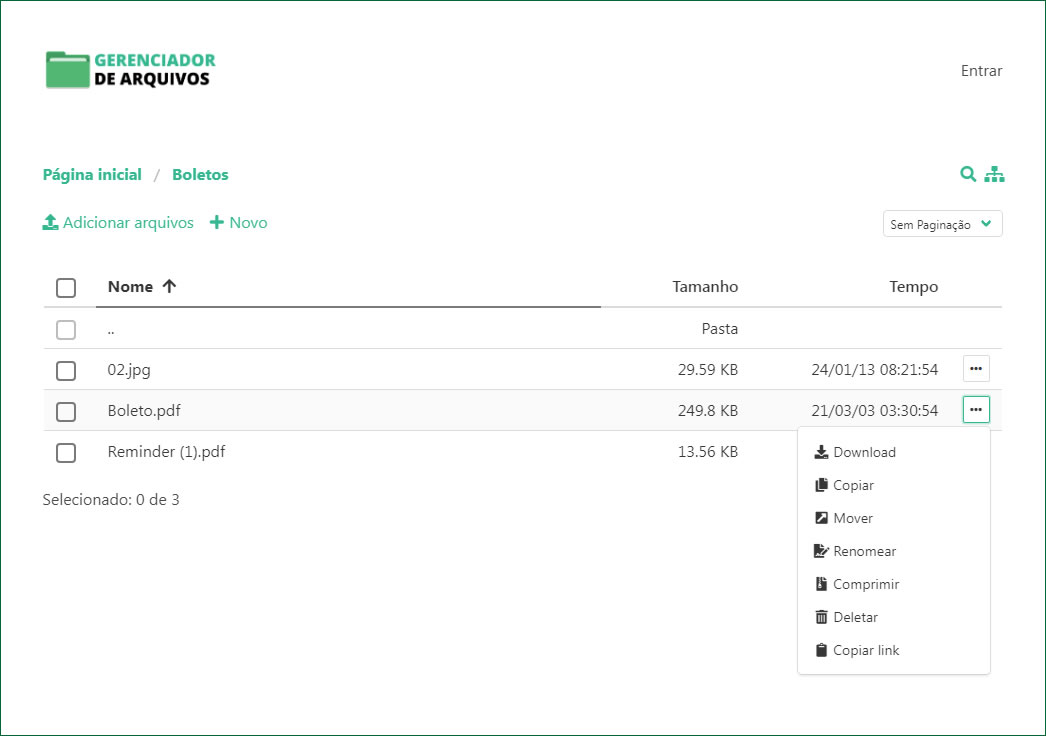
Task: Click the Deletar trash icon
Action: click(x=821, y=617)
